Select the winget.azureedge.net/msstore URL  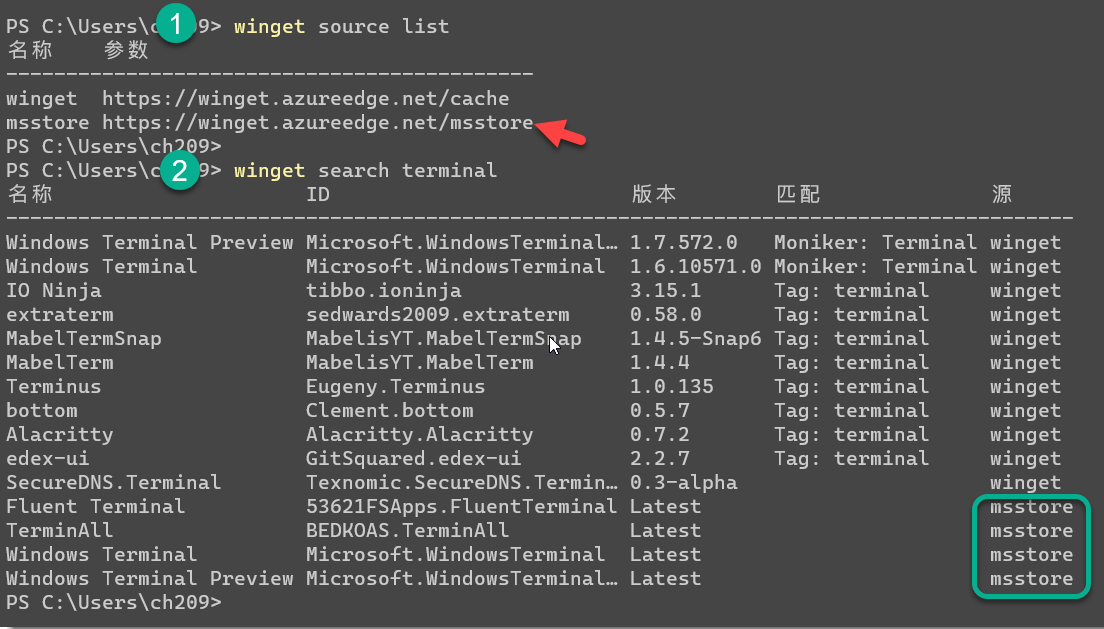click(x=318, y=123)
